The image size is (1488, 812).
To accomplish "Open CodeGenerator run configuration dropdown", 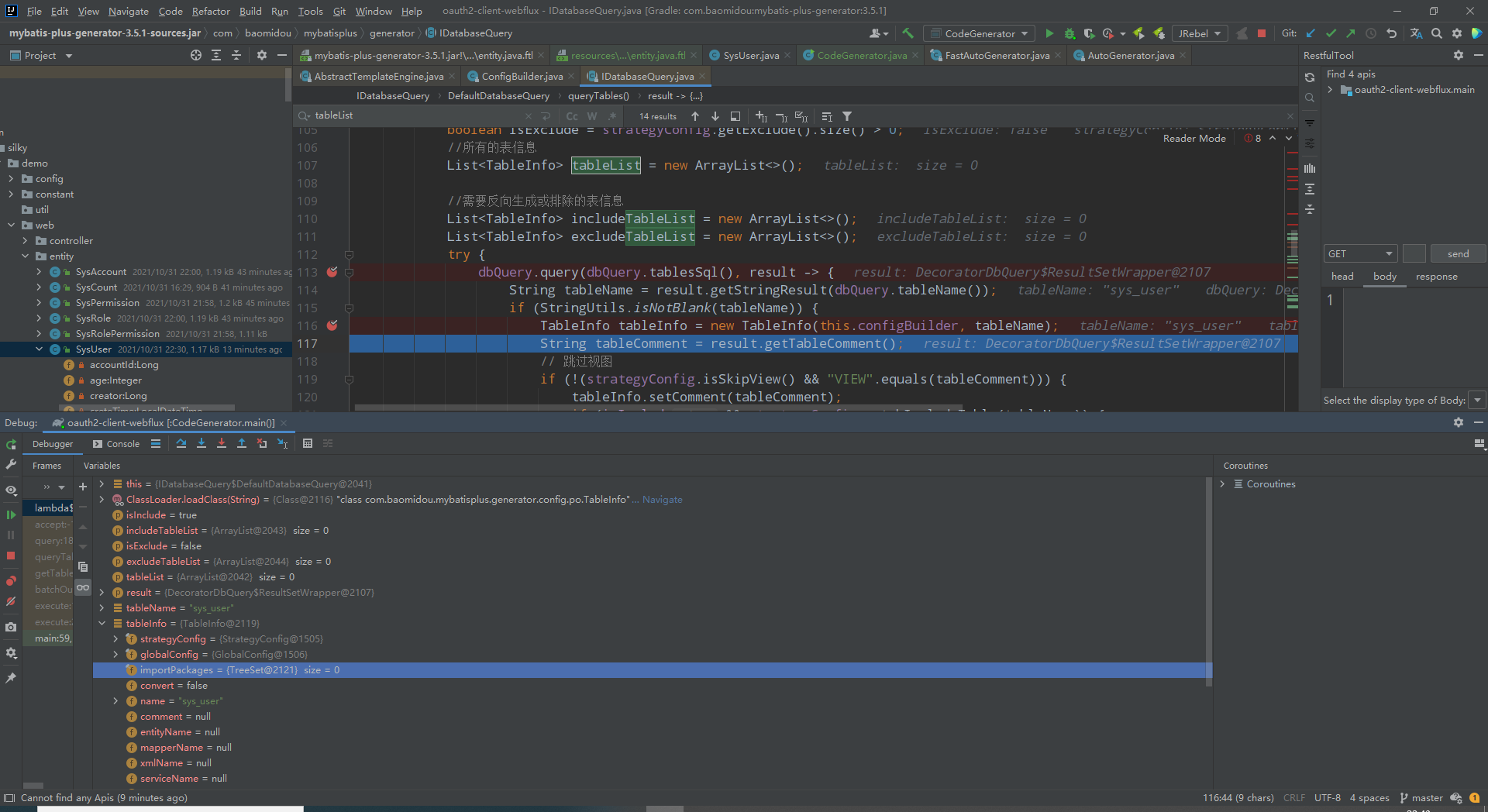I will coord(980,33).
